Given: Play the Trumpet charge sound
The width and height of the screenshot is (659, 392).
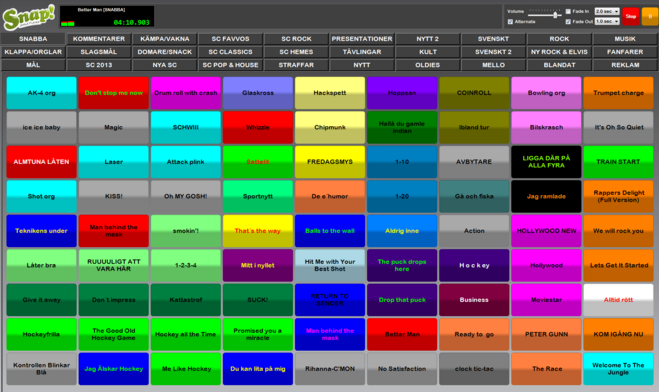Looking at the screenshot, I should pos(618,93).
